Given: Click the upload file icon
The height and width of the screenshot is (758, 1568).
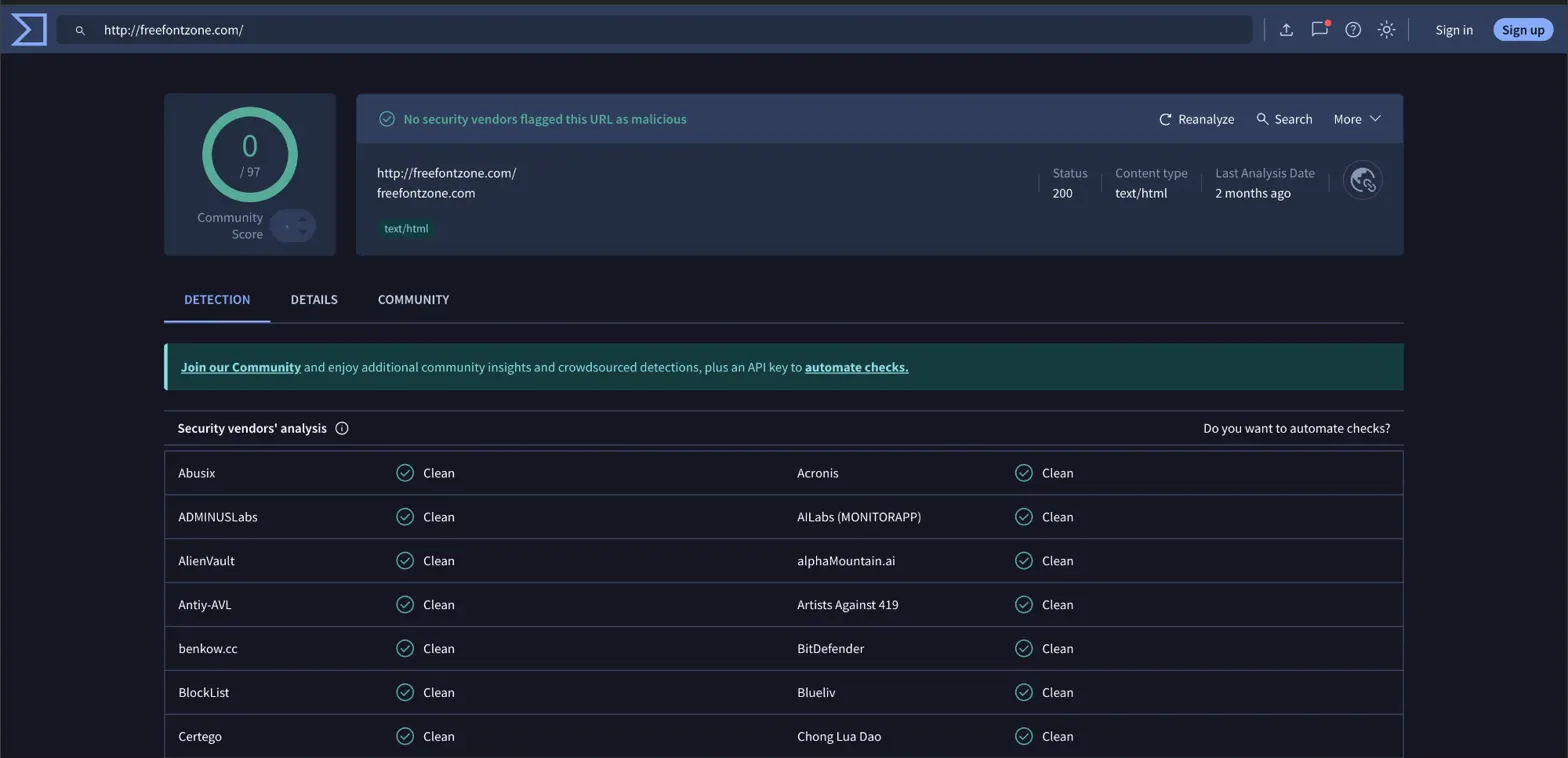Looking at the screenshot, I should [x=1286, y=30].
